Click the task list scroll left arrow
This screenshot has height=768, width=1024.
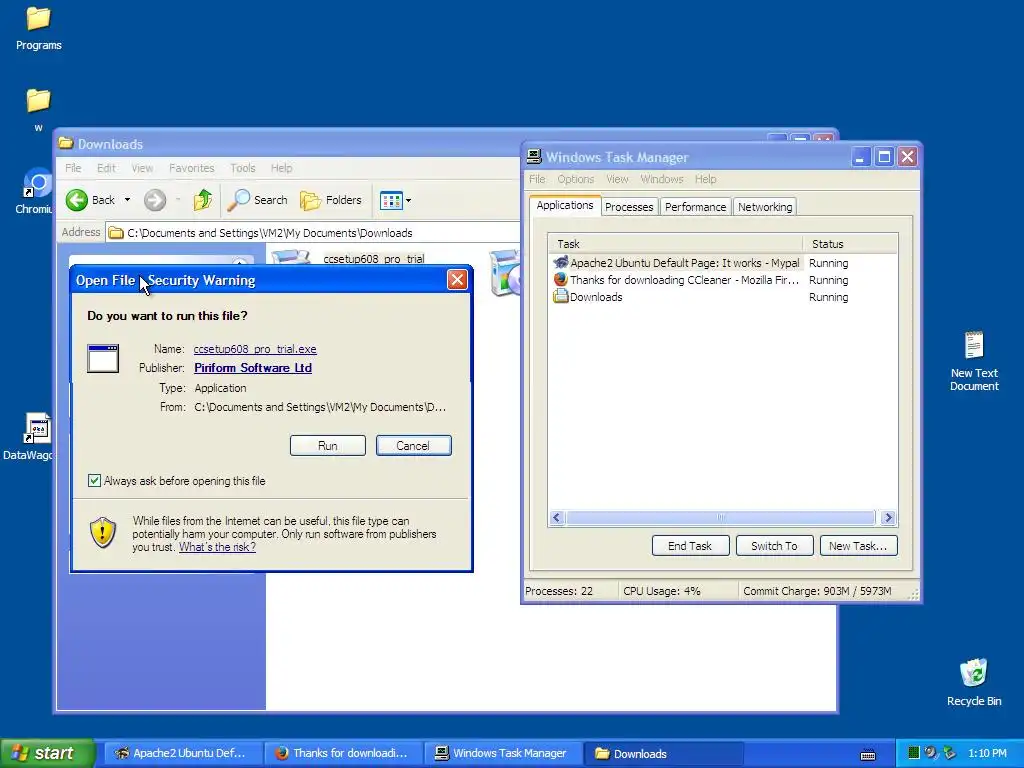(x=556, y=518)
